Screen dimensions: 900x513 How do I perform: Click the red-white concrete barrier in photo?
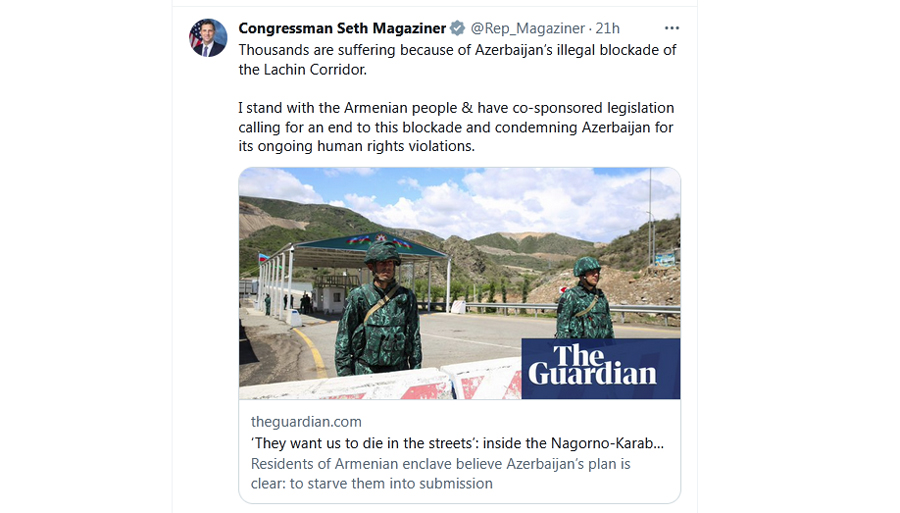380,382
